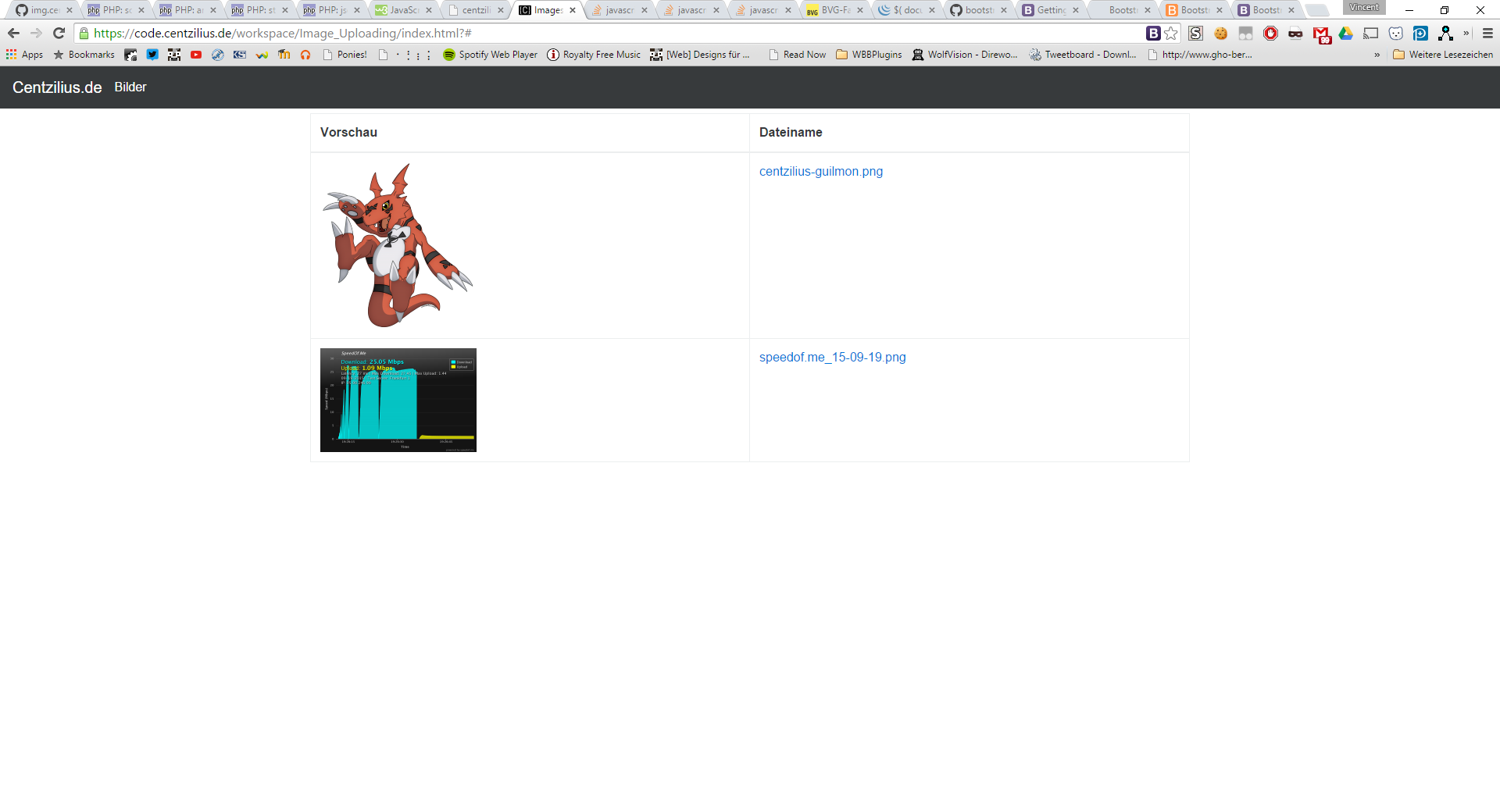This screenshot has width=1500, height=812.
Task: Click the Cast extension icon
Action: coord(1370,34)
